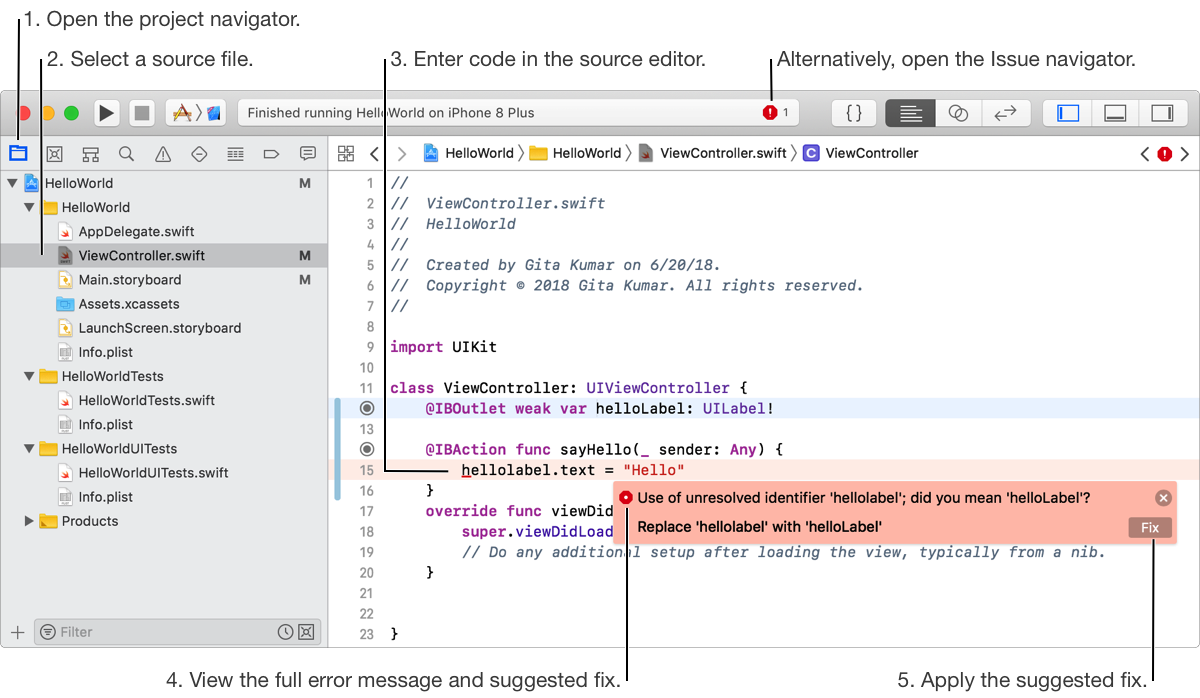Open the Report navigator icon

(x=308, y=154)
